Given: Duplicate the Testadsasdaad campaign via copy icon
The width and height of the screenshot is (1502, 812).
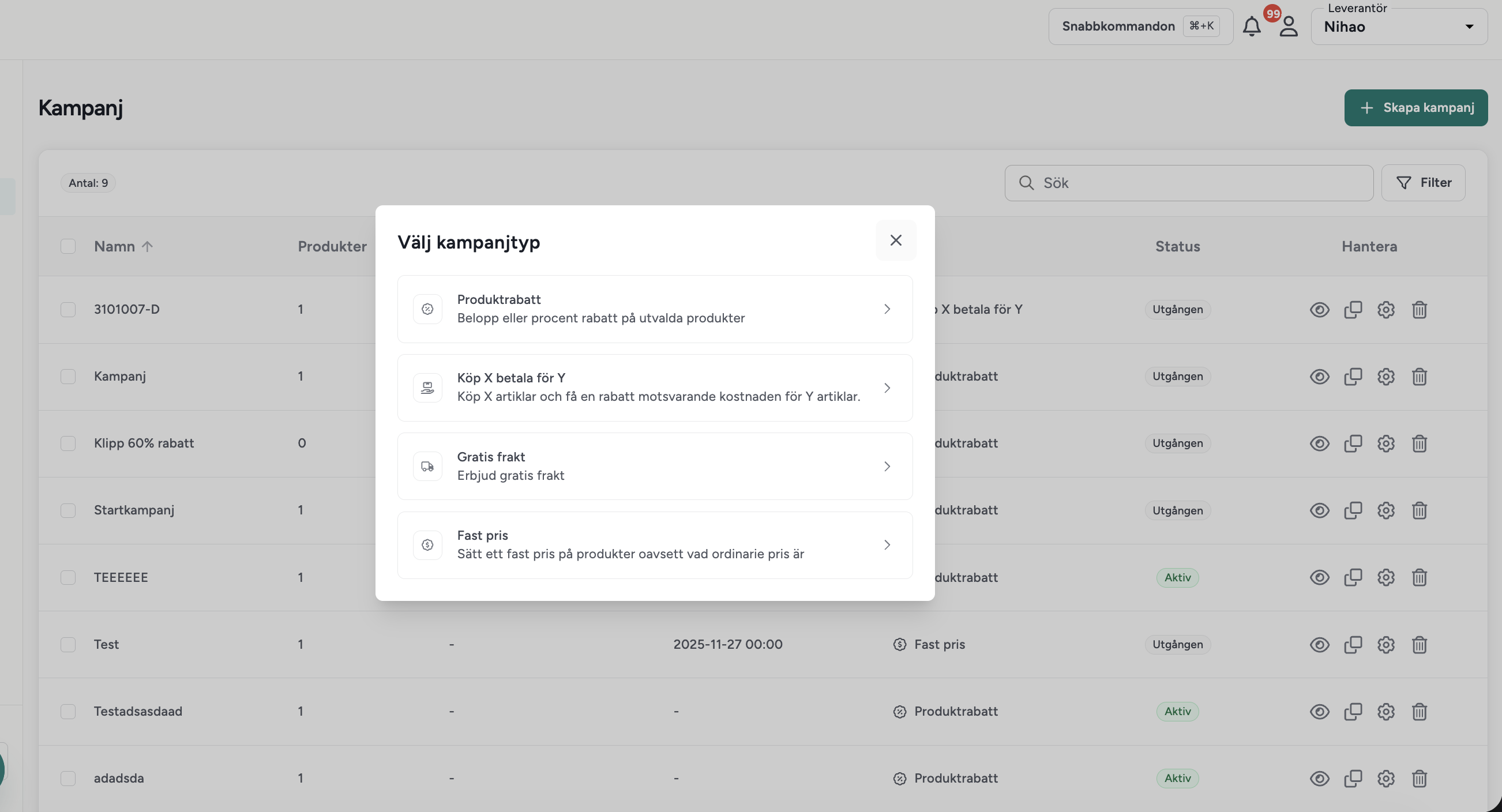Looking at the screenshot, I should 1353,712.
